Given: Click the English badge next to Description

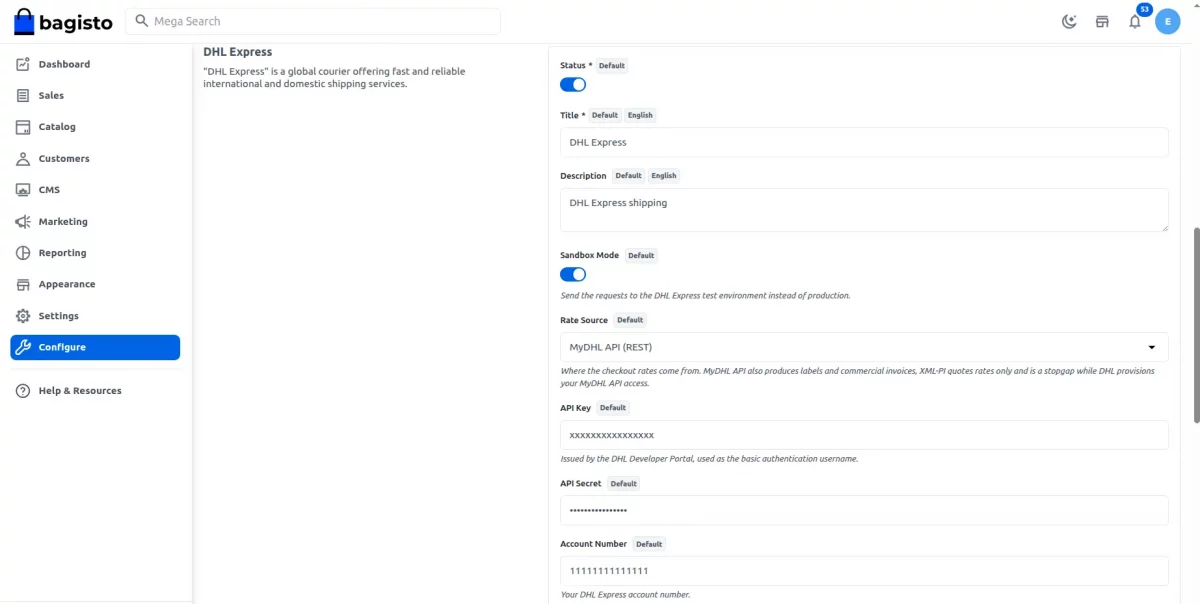Looking at the screenshot, I should (664, 176).
